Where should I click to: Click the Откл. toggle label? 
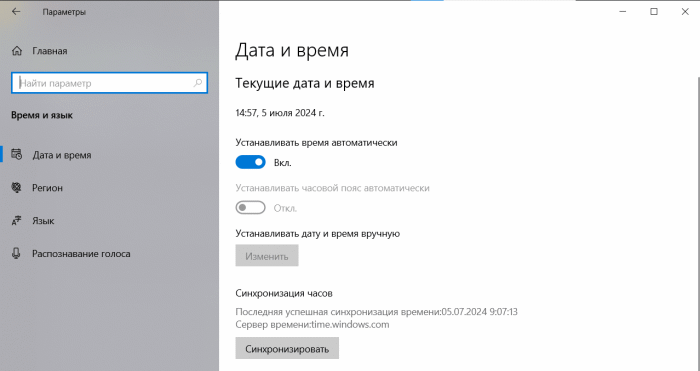tap(285, 208)
